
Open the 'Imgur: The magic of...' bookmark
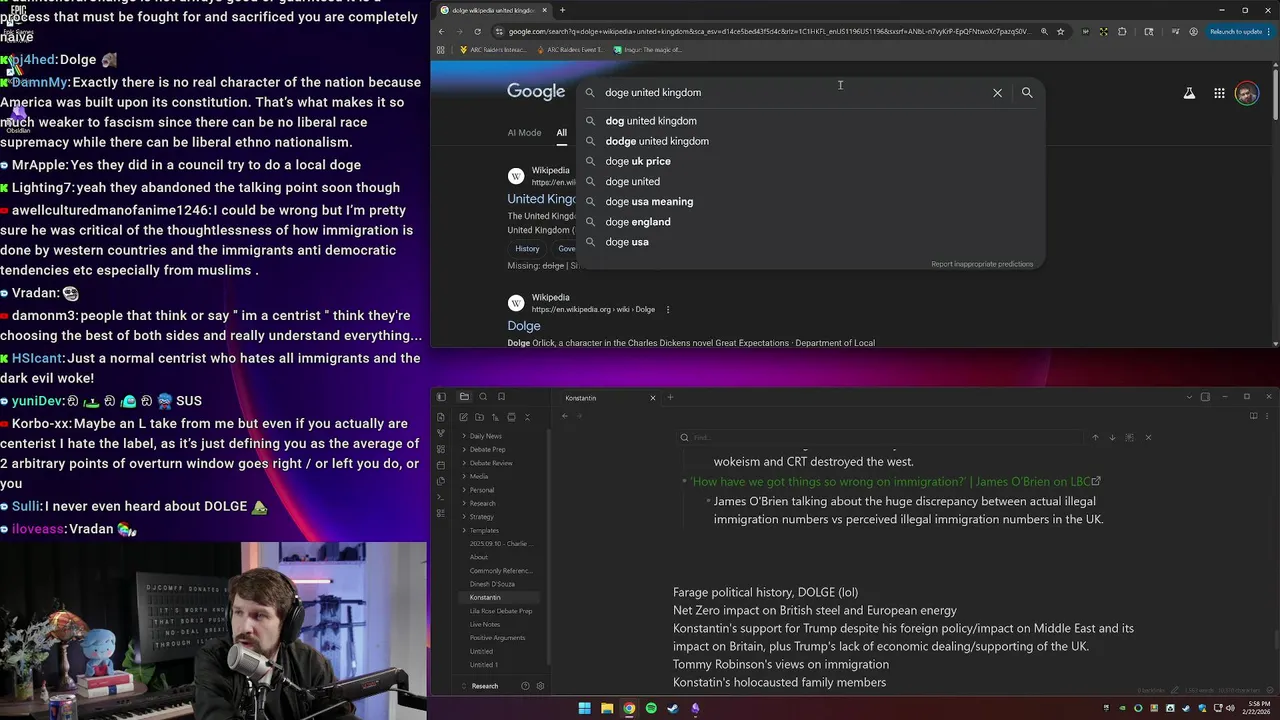tap(648, 49)
